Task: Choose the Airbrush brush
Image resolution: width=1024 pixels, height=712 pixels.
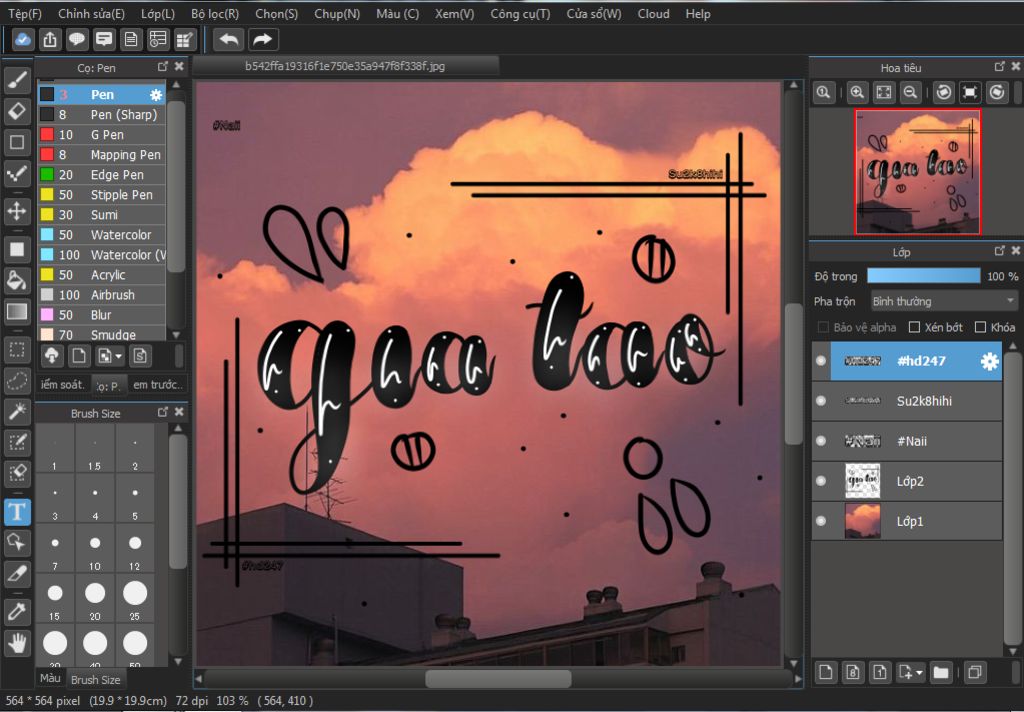Action: [102, 295]
